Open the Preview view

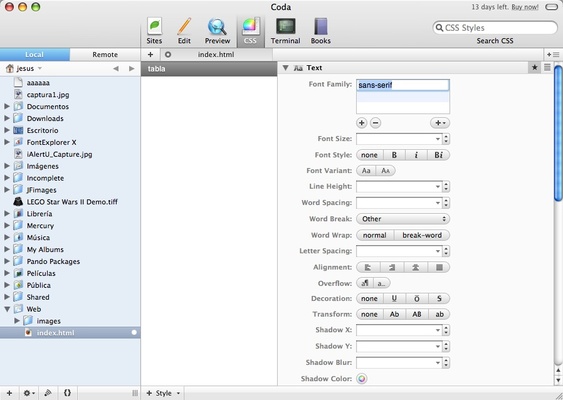[x=217, y=31]
